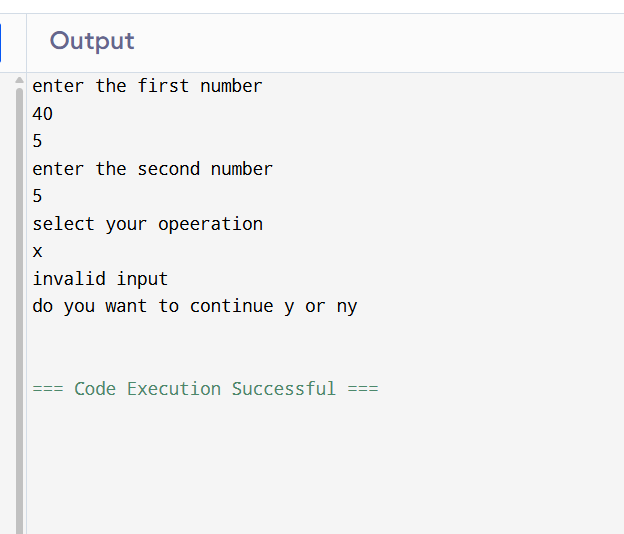Click the green 'Code Execution Successful' message
The width and height of the screenshot is (624, 534).
pos(205,388)
